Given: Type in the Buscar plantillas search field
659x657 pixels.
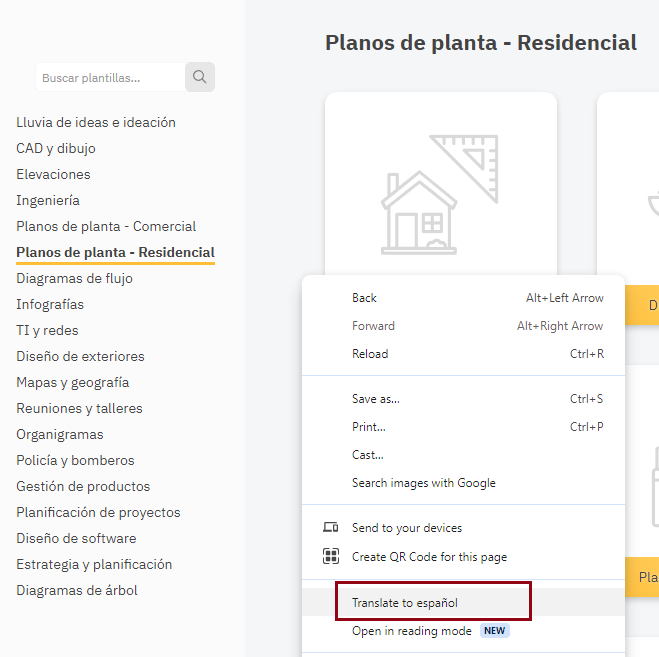Looking at the screenshot, I should pyautogui.click(x=110, y=77).
